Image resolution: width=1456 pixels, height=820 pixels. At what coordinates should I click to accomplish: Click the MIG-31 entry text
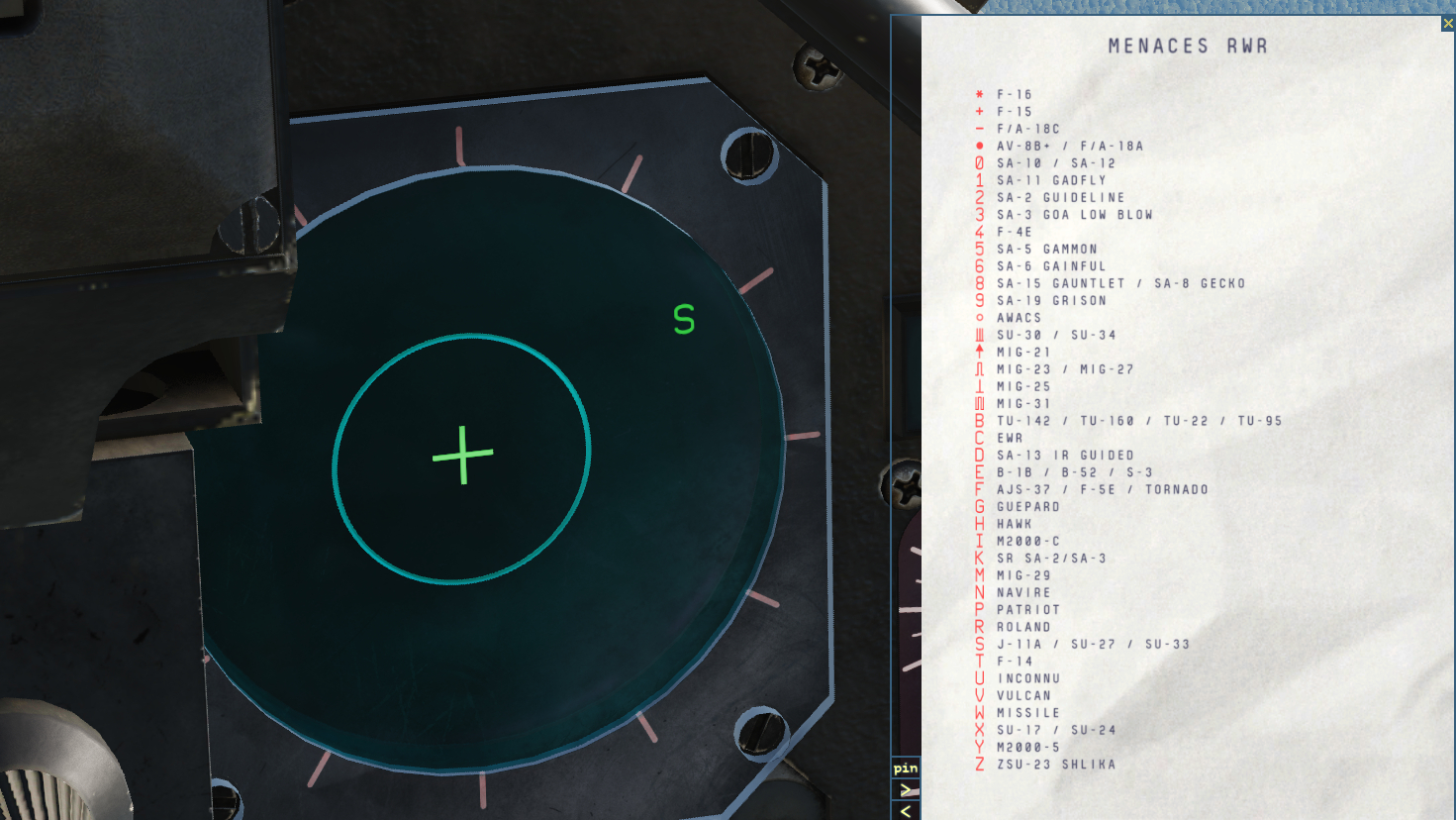(1023, 403)
